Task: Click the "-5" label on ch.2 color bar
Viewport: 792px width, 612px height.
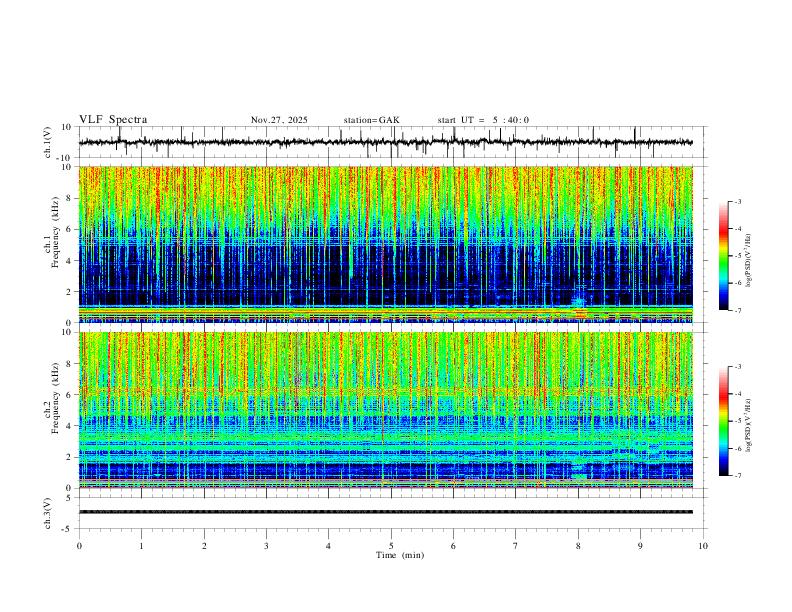Action: (x=737, y=421)
